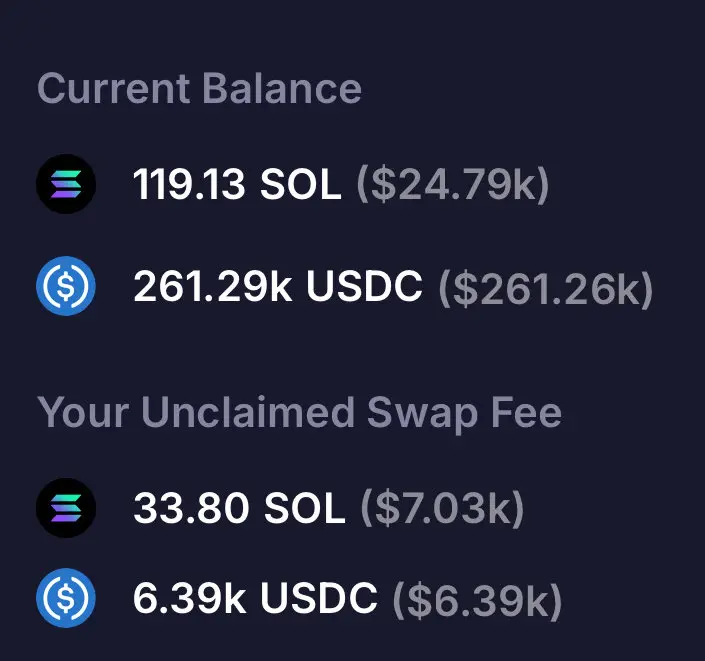Click the 261.29k balance number

214,288
